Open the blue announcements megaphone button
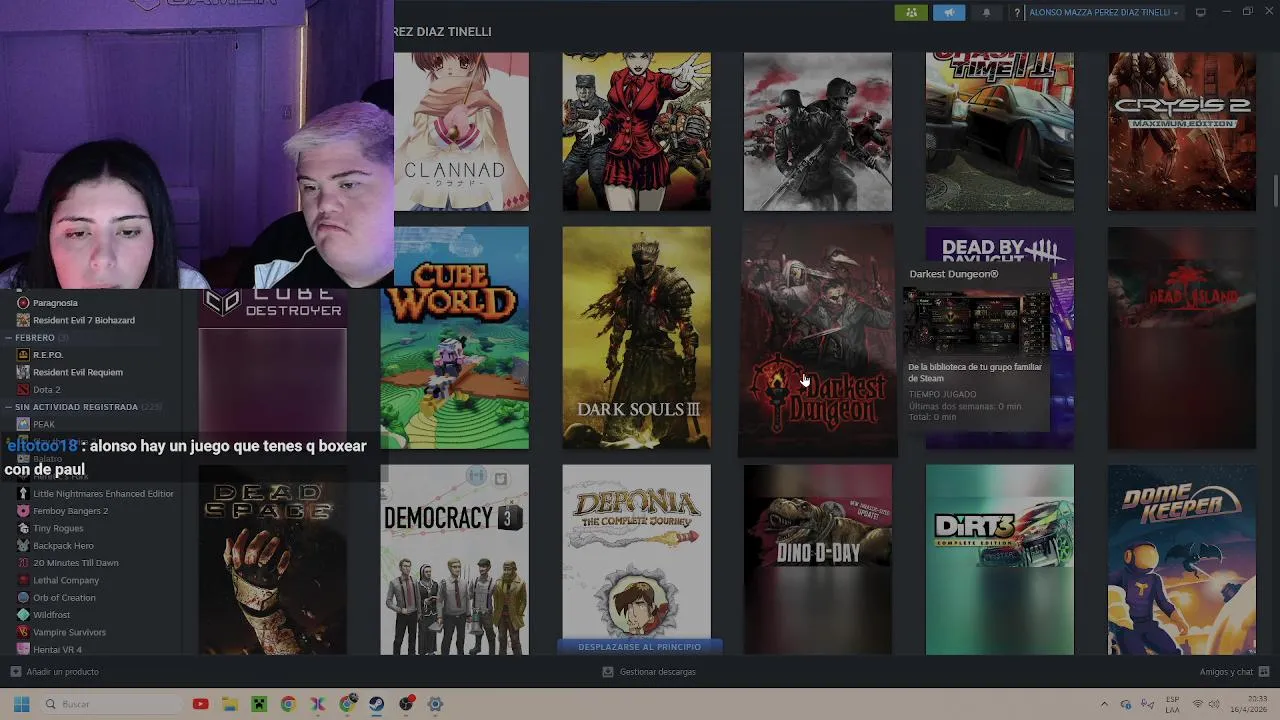The image size is (1280, 720). point(949,12)
